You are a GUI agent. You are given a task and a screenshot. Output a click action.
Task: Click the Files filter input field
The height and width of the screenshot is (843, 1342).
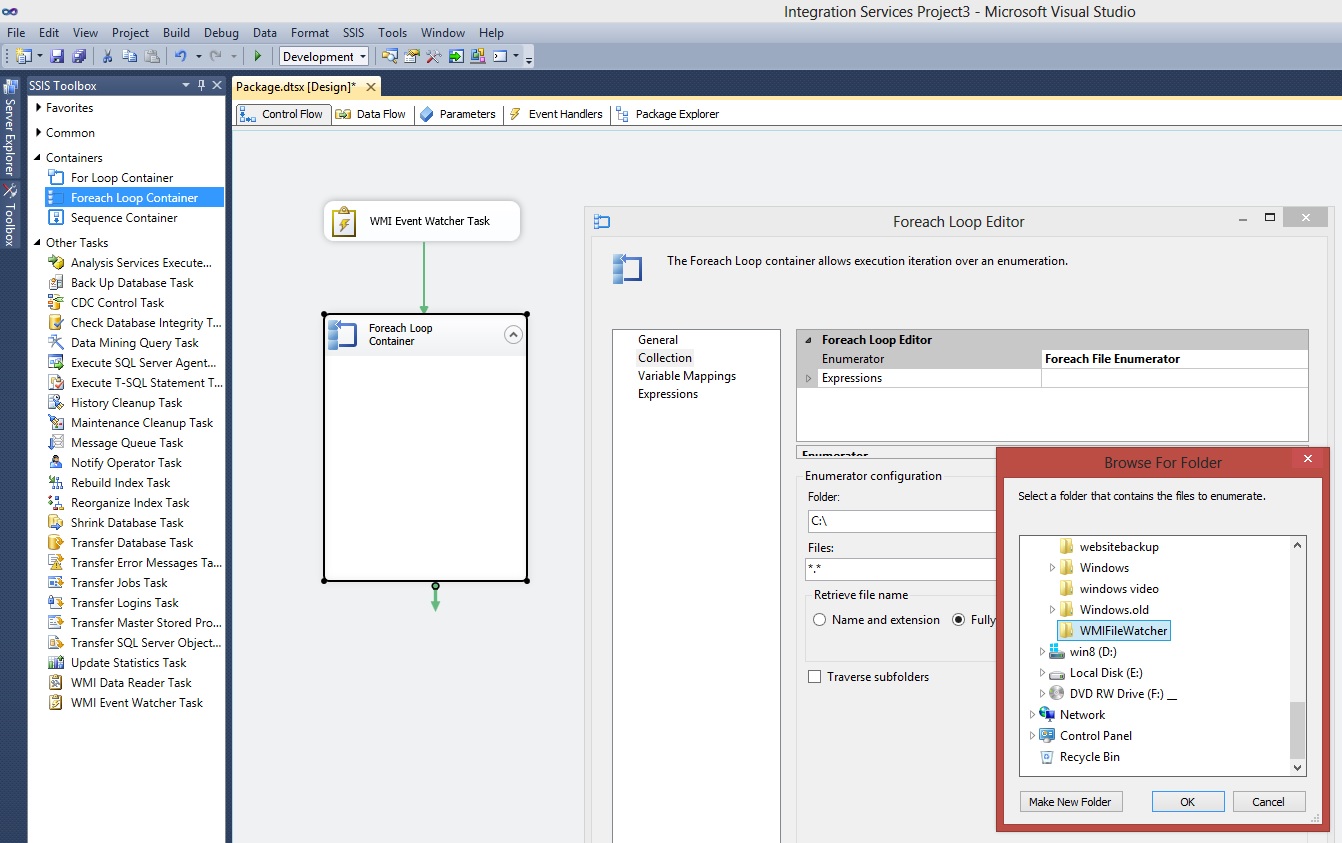tap(902, 569)
